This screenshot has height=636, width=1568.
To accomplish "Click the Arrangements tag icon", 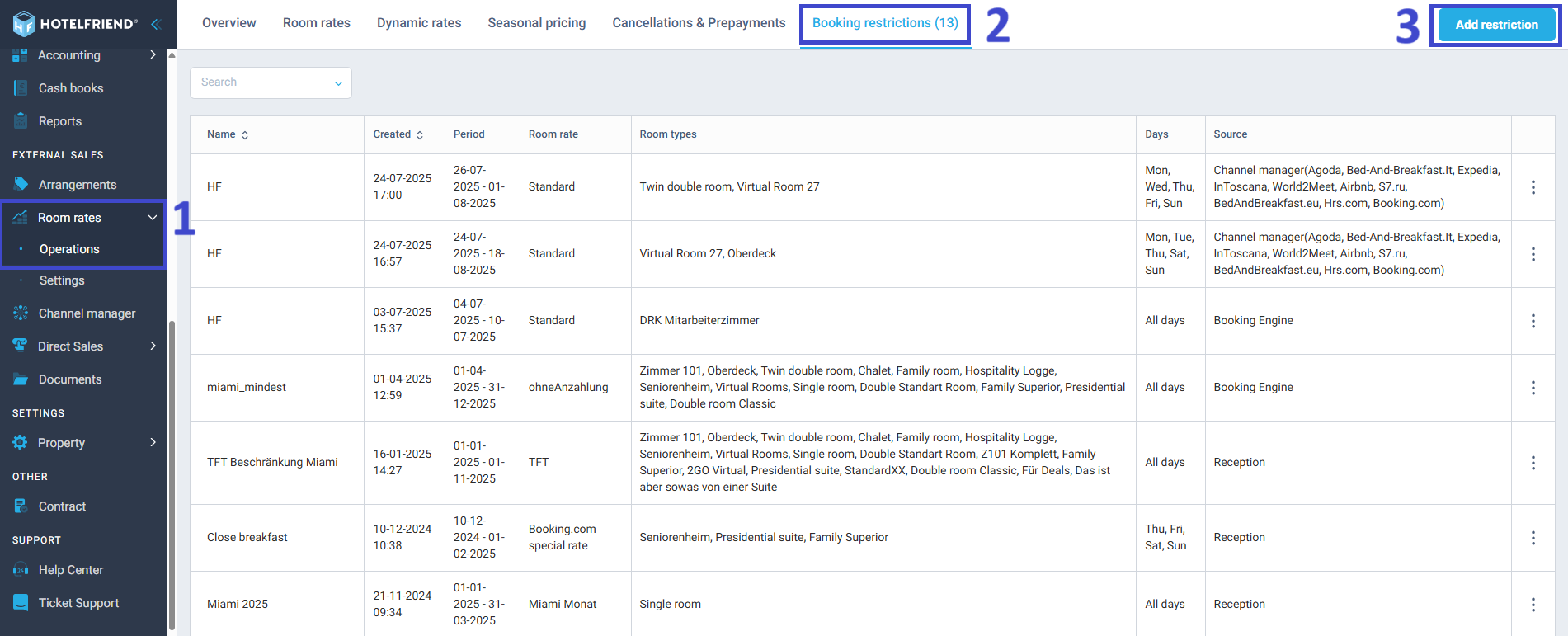I will [x=21, y=185].
